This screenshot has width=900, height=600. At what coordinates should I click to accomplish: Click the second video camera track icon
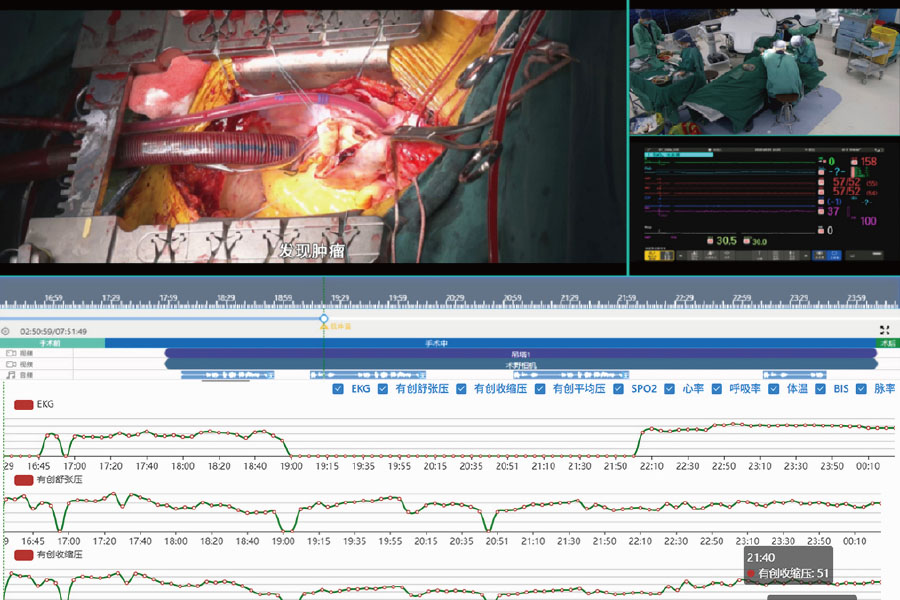point(11,364)
